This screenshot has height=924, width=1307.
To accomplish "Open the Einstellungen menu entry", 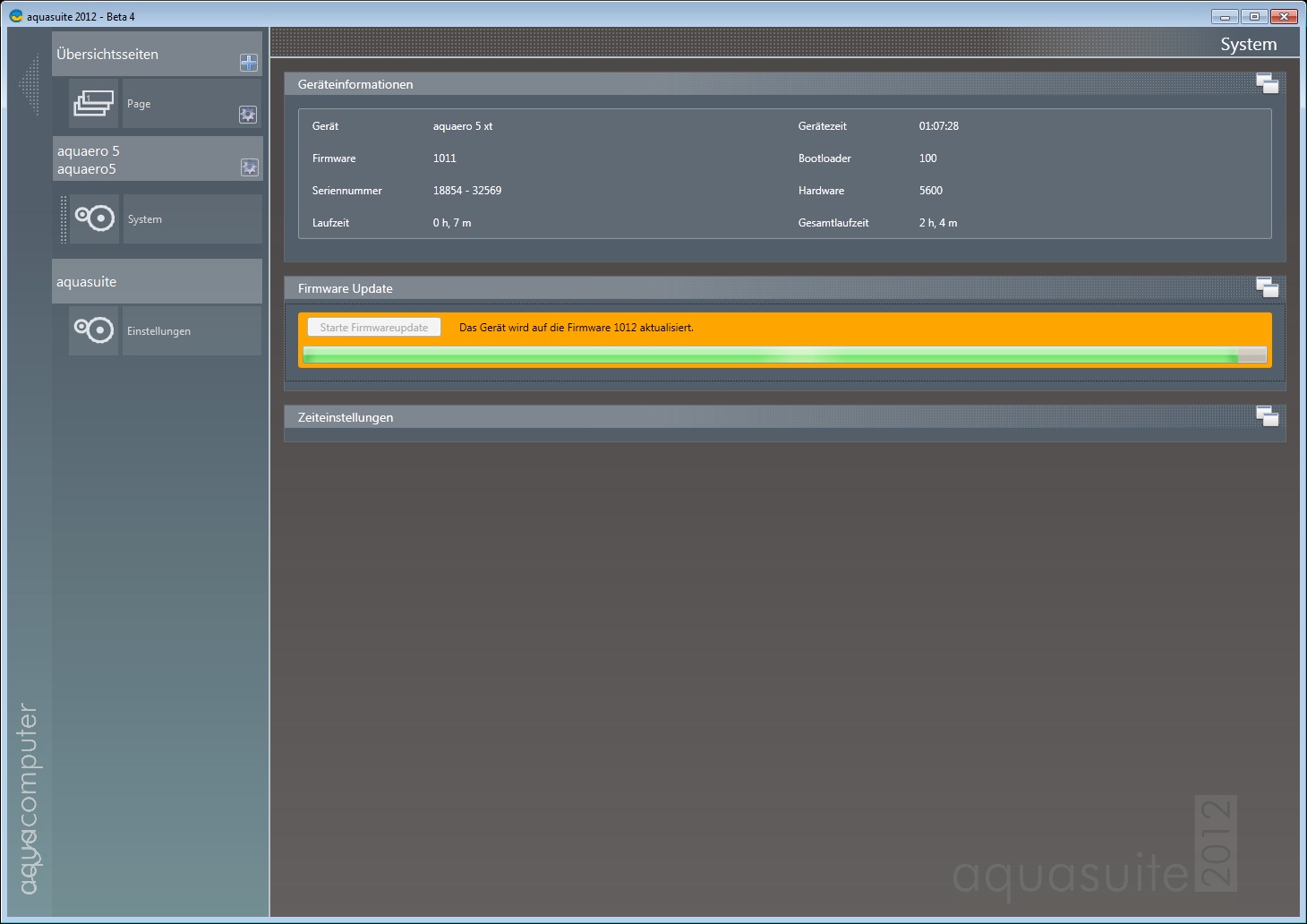I will (192, 331).
